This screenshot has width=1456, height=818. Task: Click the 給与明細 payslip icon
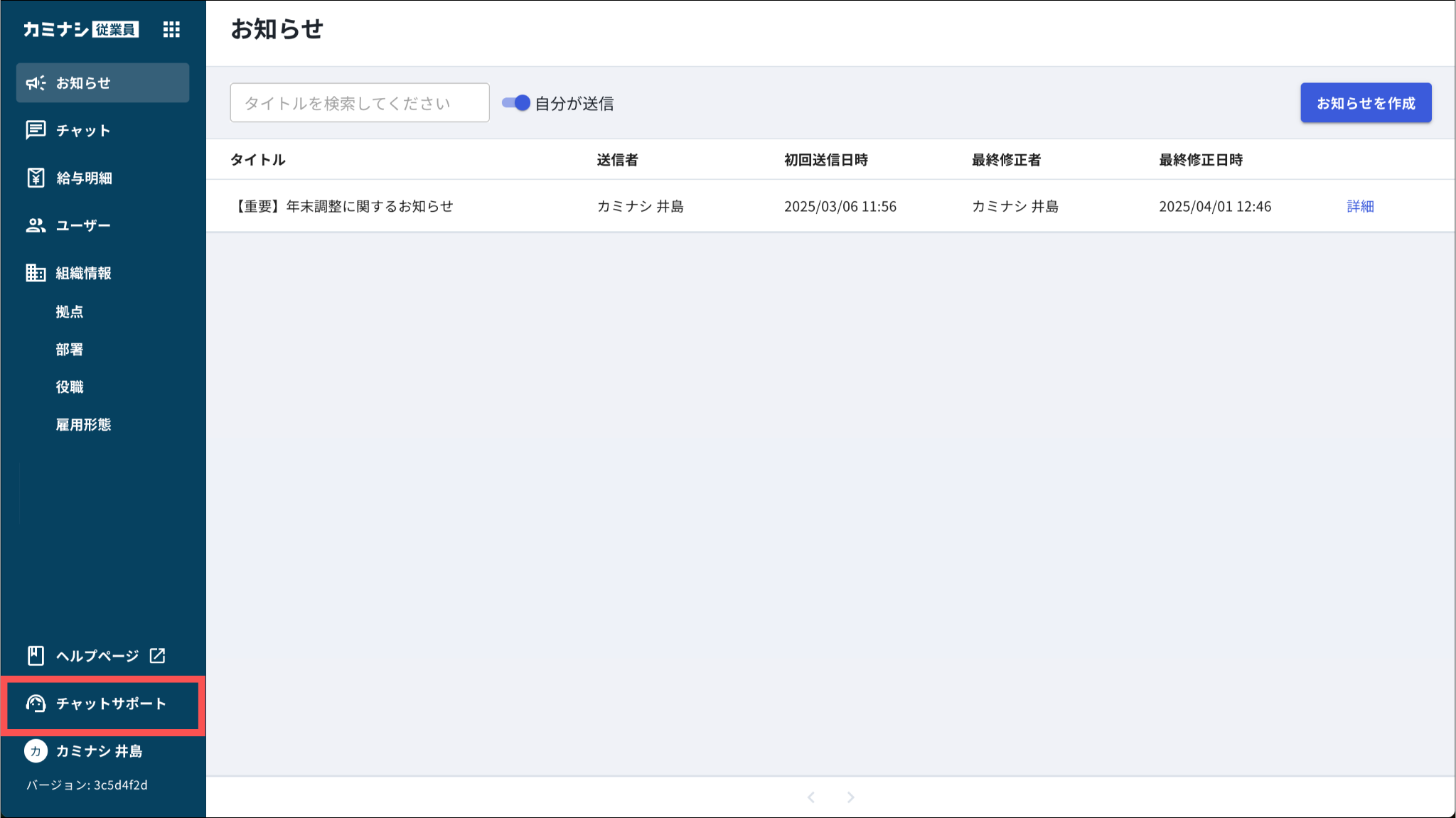pos(36,178)
